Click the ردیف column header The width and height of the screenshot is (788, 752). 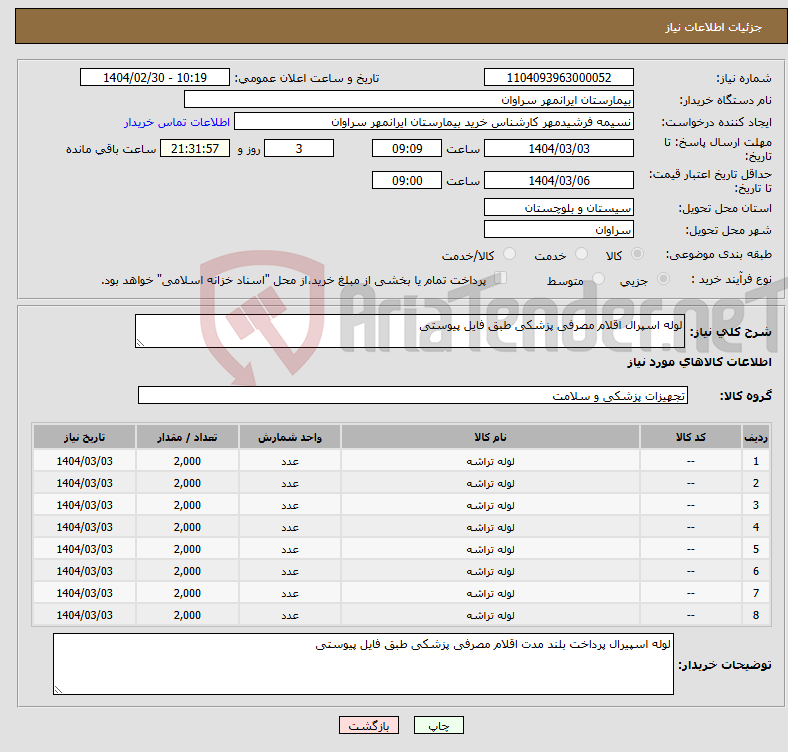[x=755, y=437]
